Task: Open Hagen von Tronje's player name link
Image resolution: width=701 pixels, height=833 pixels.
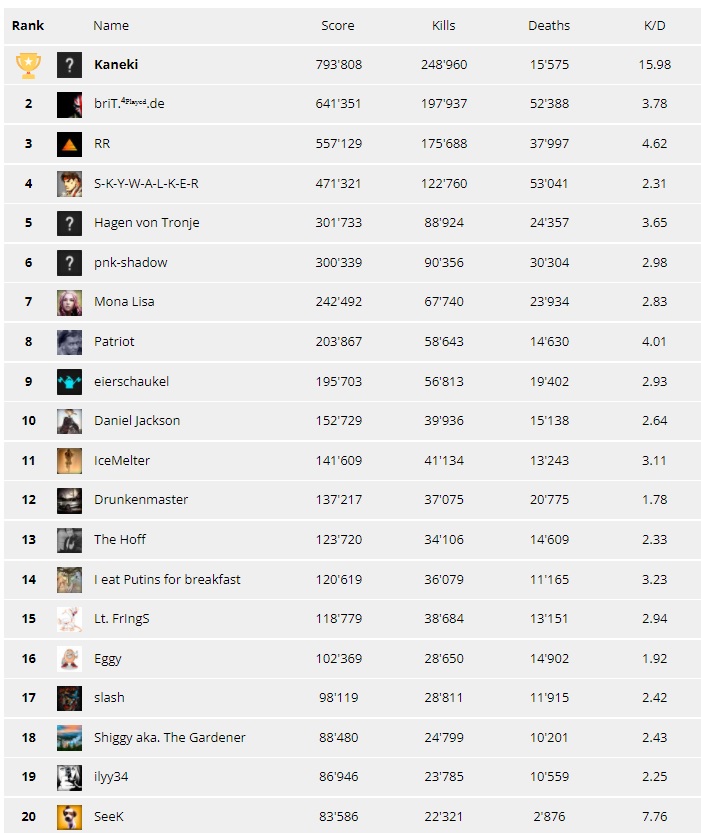Action: (147, 223)
